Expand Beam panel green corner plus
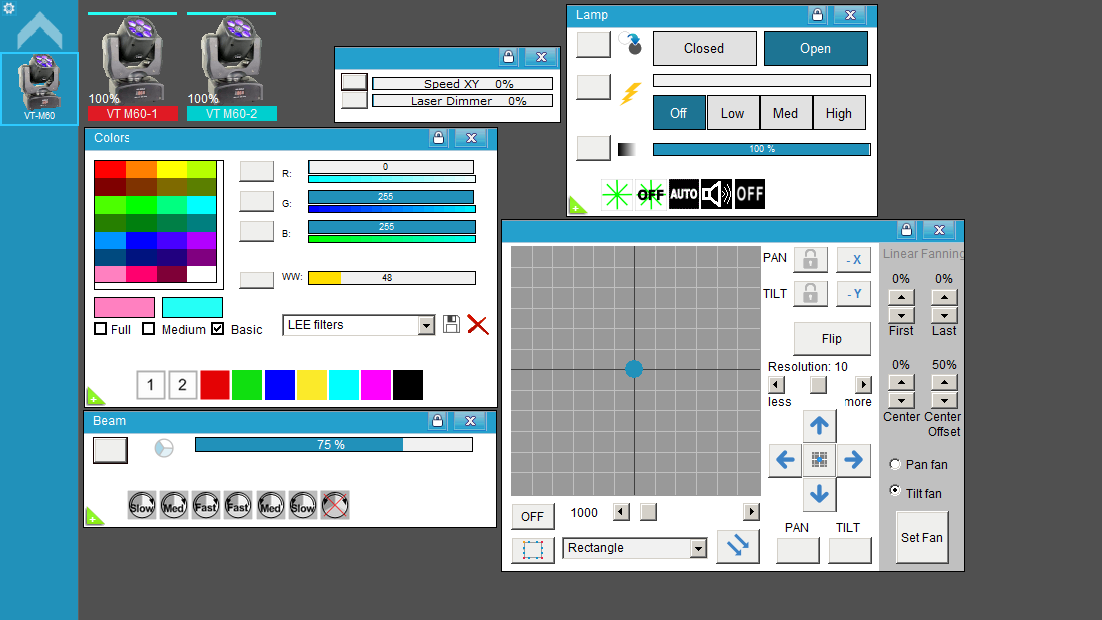Viewport: 1102px width, 620px height. coord(94,517)
